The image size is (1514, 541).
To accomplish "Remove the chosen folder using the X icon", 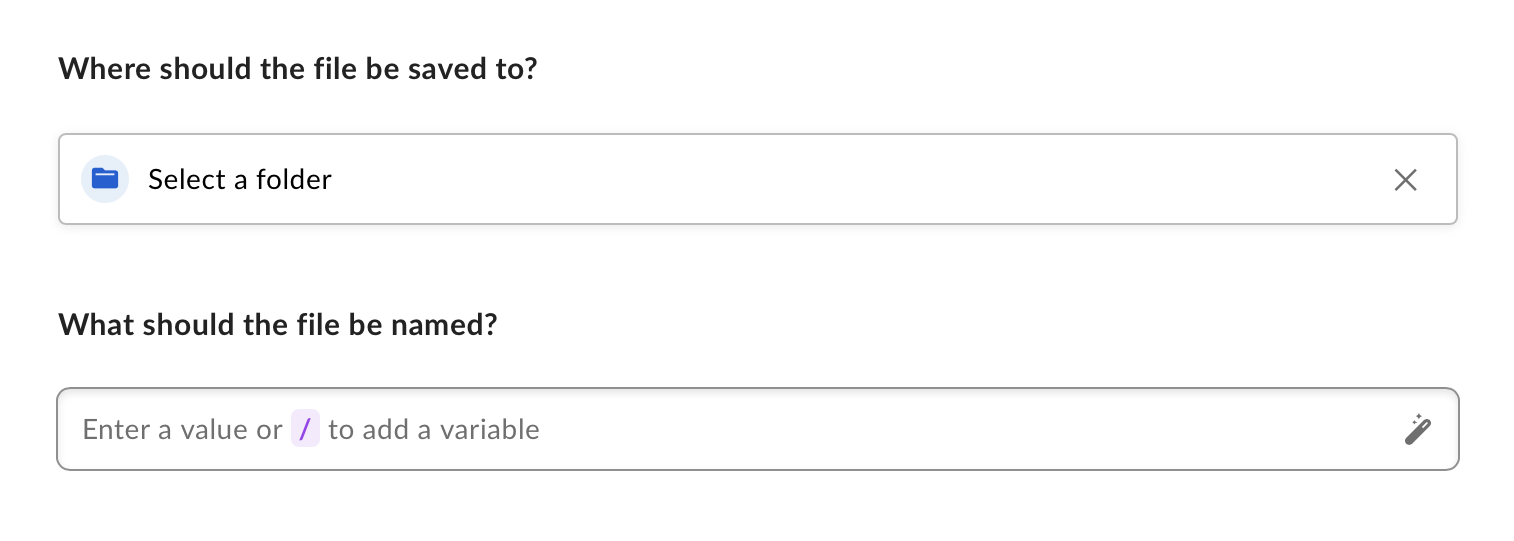I will 1405,180.
